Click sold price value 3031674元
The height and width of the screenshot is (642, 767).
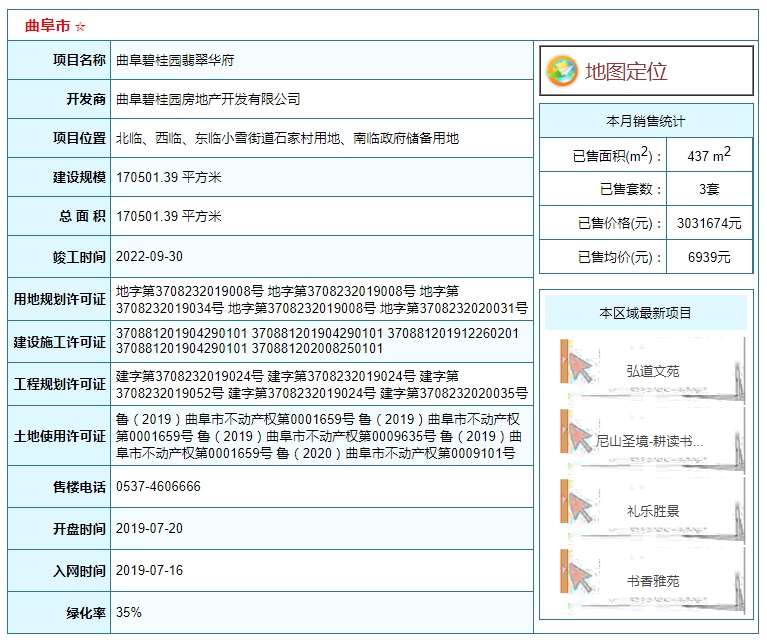point(709,224)
